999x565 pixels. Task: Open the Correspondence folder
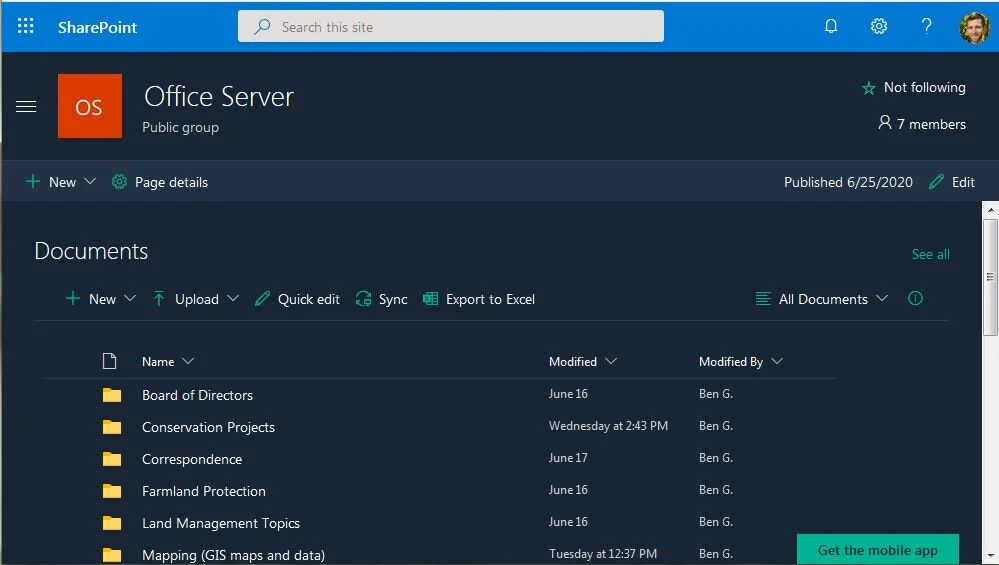coord(192,459)
